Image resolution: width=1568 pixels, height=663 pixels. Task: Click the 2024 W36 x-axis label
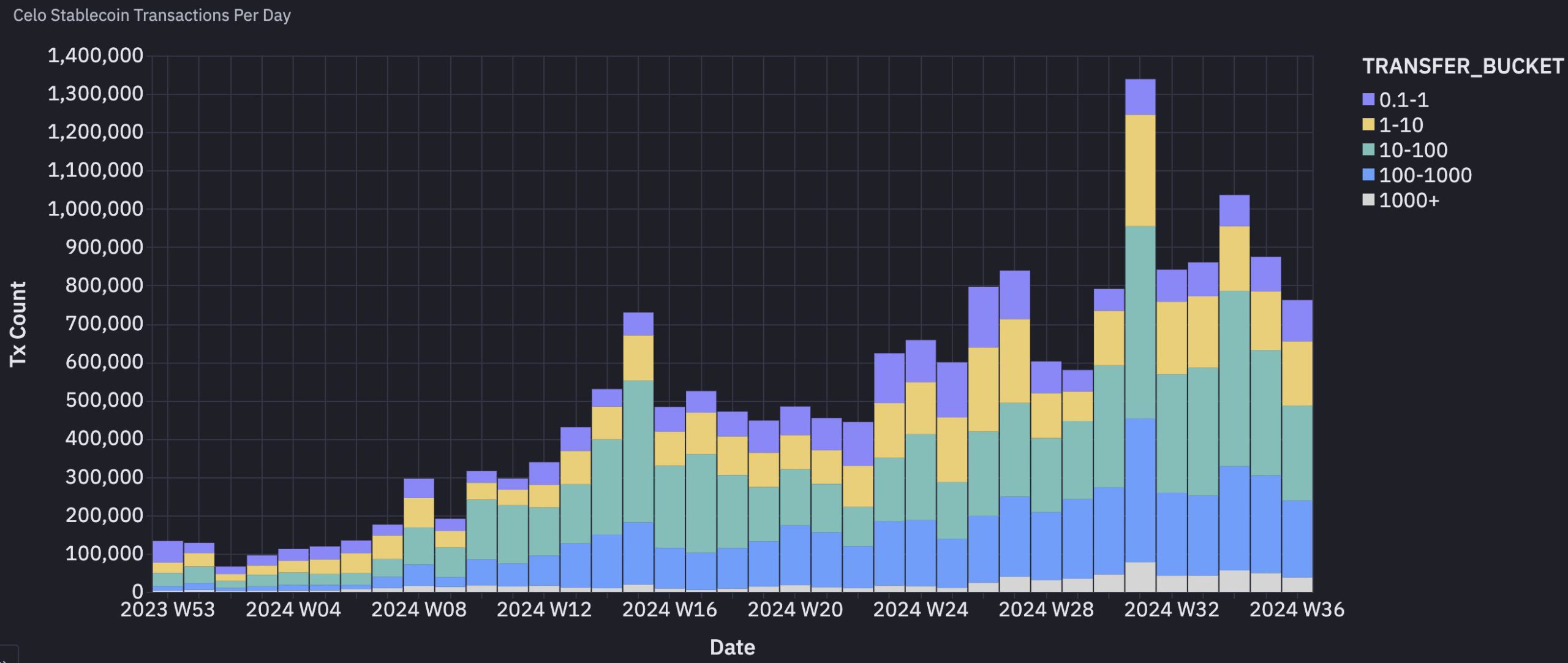tap(1297, 610)
